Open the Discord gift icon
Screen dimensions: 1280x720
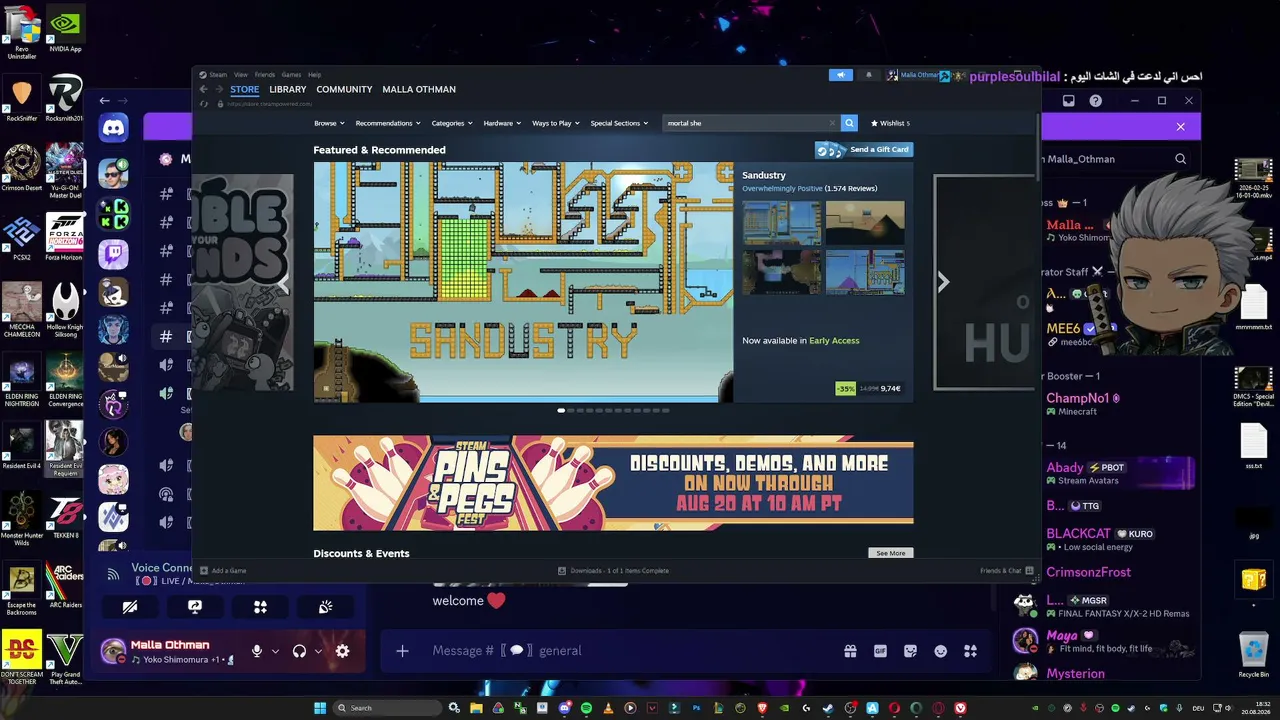(850, 651)
